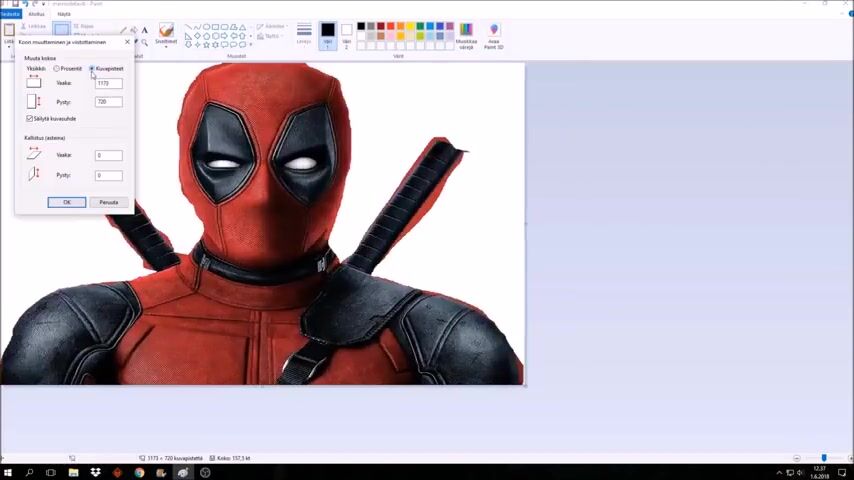Select the six-point star shape
The width and height of the screenshot is (854, 480).
pos(215,45)
